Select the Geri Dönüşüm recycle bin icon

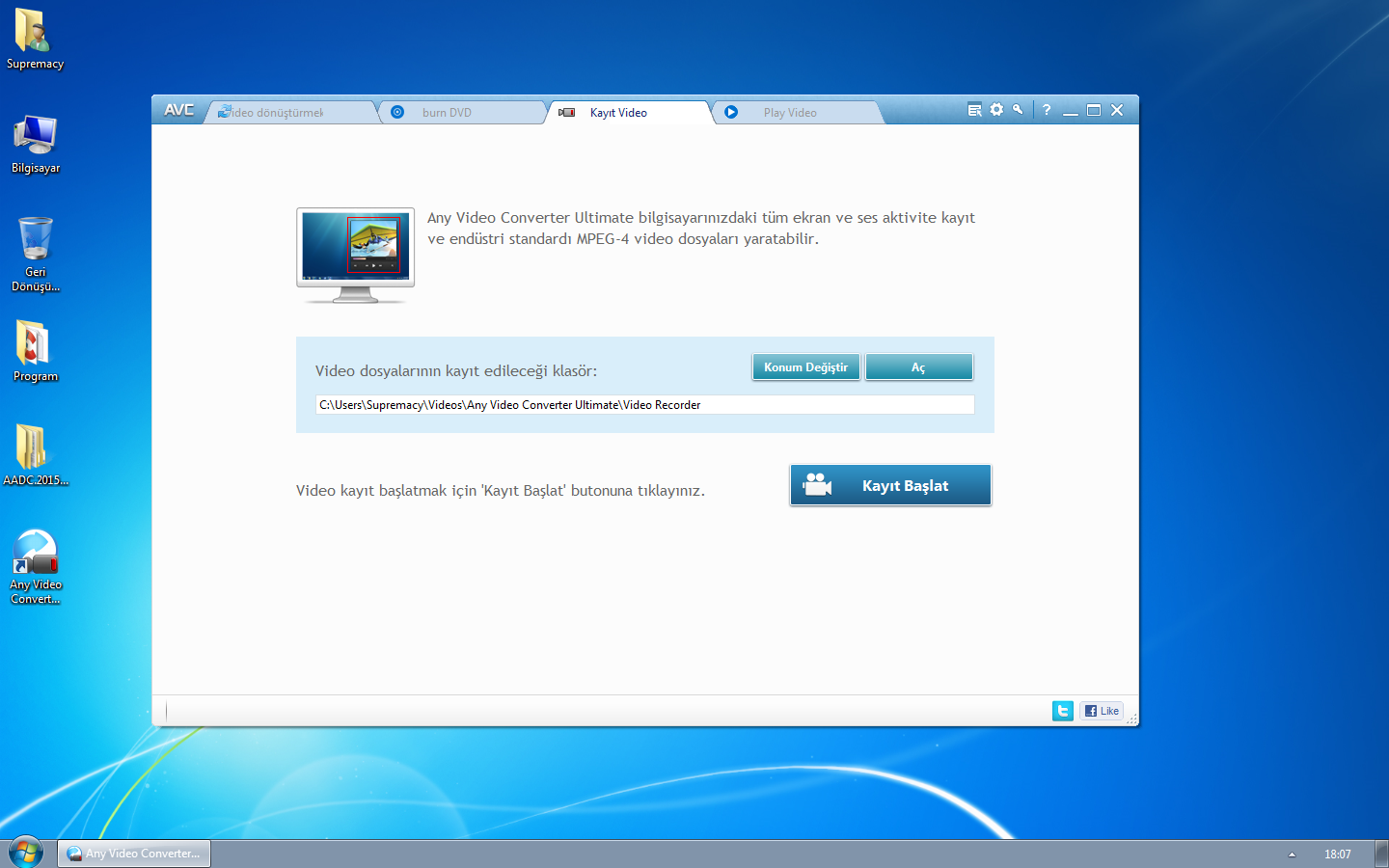[x=36, y=255]
